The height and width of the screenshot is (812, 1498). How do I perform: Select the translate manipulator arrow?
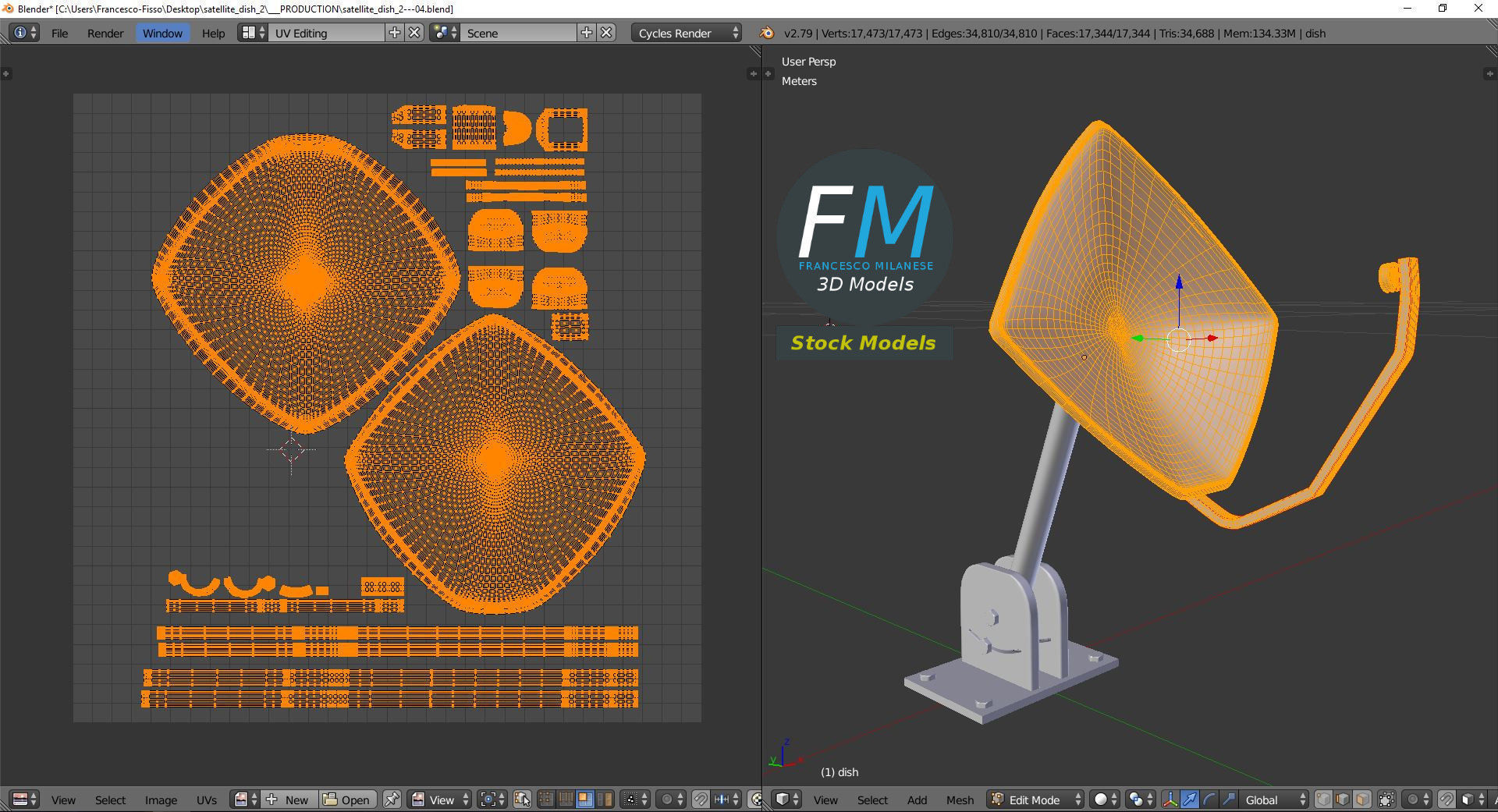1190,800
